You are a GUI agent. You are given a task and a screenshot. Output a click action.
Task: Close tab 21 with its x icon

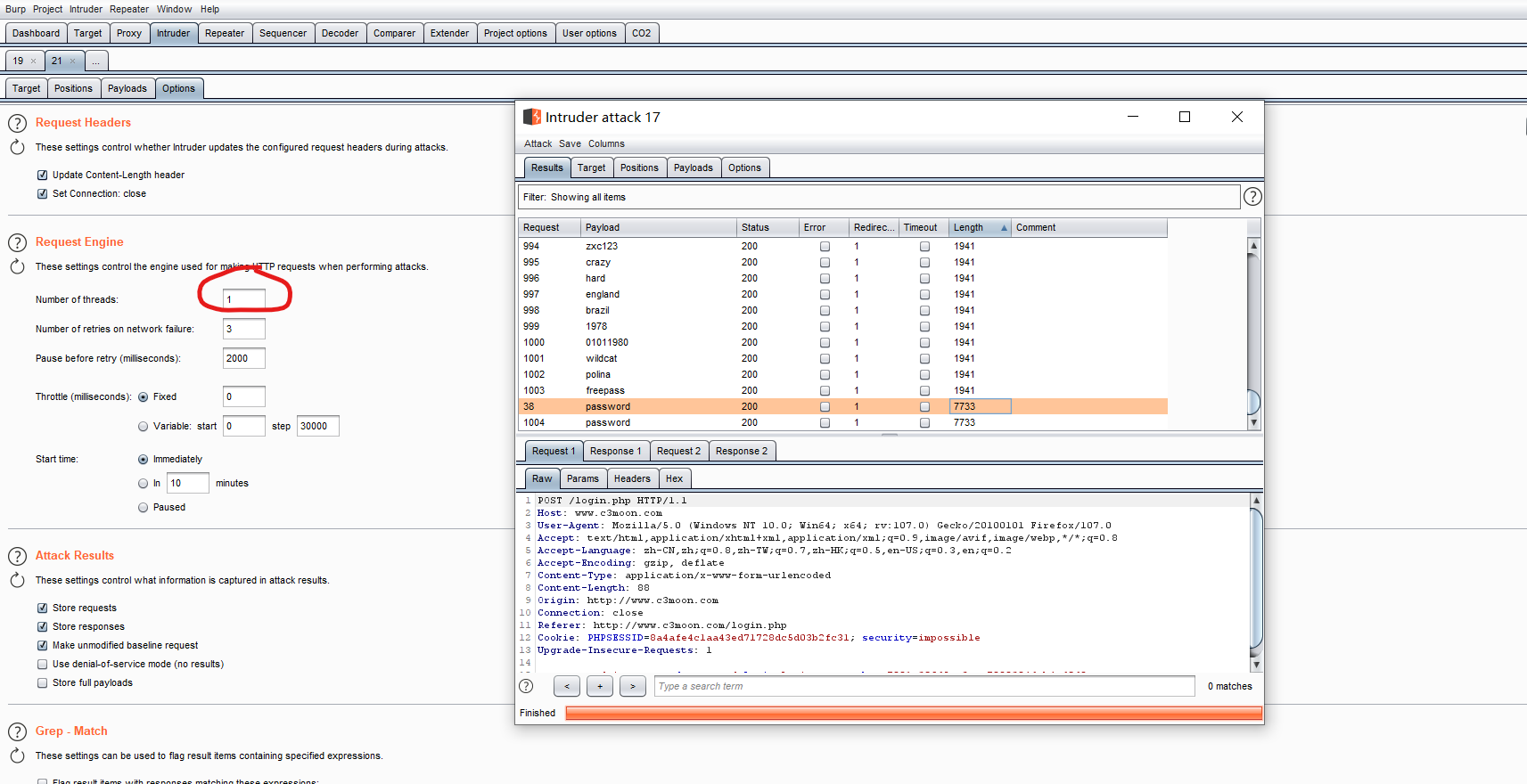click(x=73, y=61)
